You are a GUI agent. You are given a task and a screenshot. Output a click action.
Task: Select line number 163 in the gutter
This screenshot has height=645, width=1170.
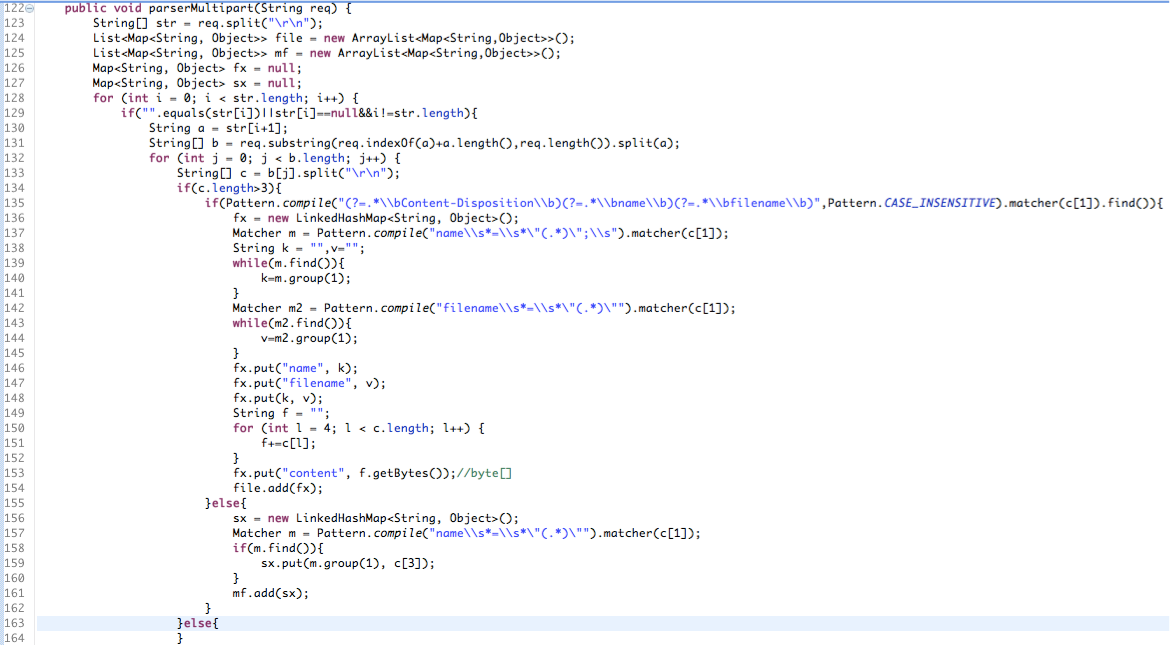tap(14, 623)
